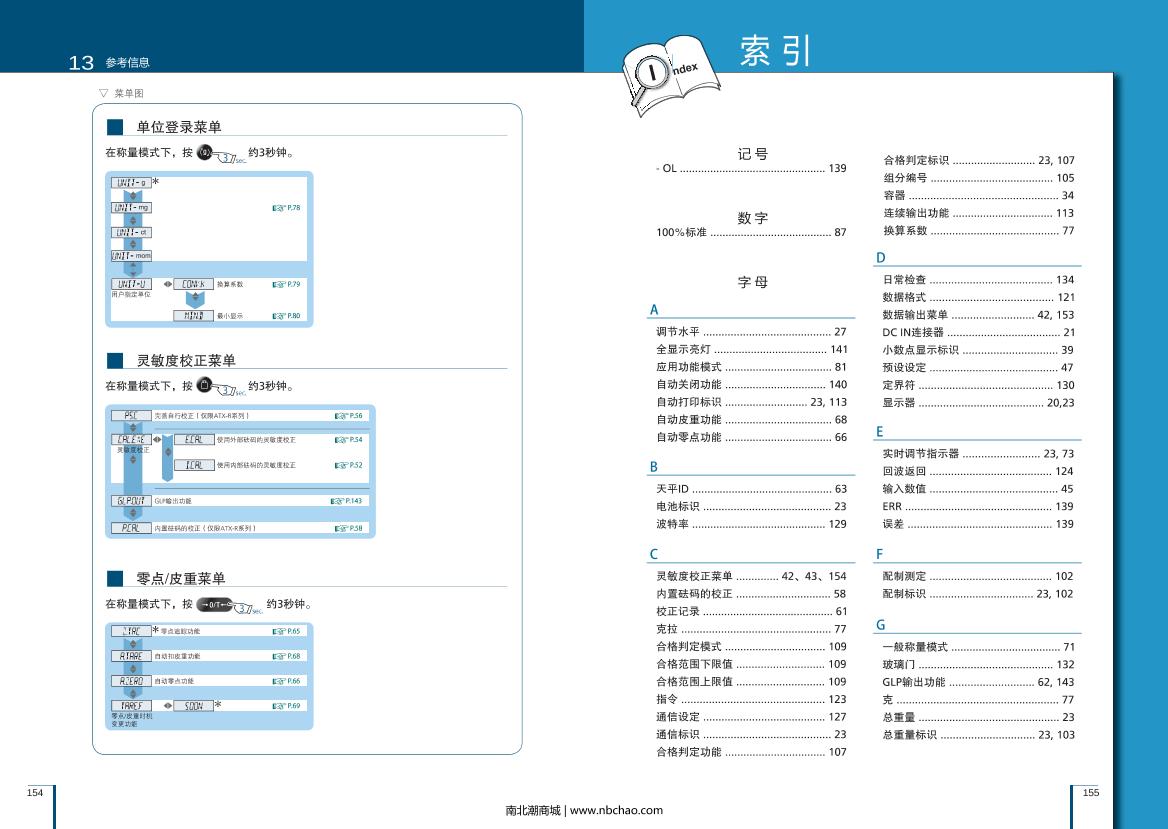Click the calibration weight key icon
This screenshot has width=1168, height=829.
(x=206, y=386)
